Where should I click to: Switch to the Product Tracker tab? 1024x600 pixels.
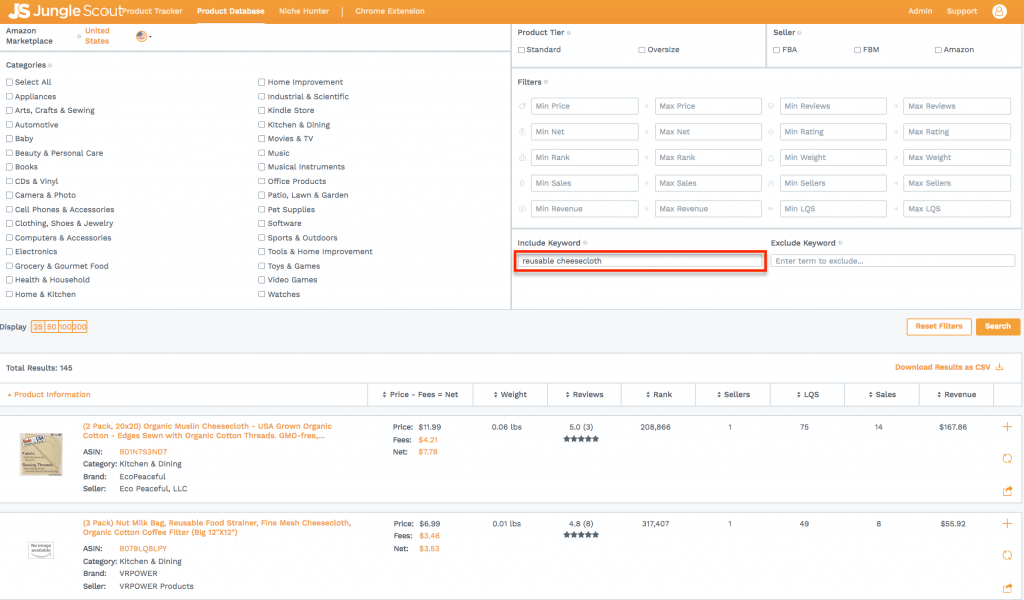[x=152, y=11]
